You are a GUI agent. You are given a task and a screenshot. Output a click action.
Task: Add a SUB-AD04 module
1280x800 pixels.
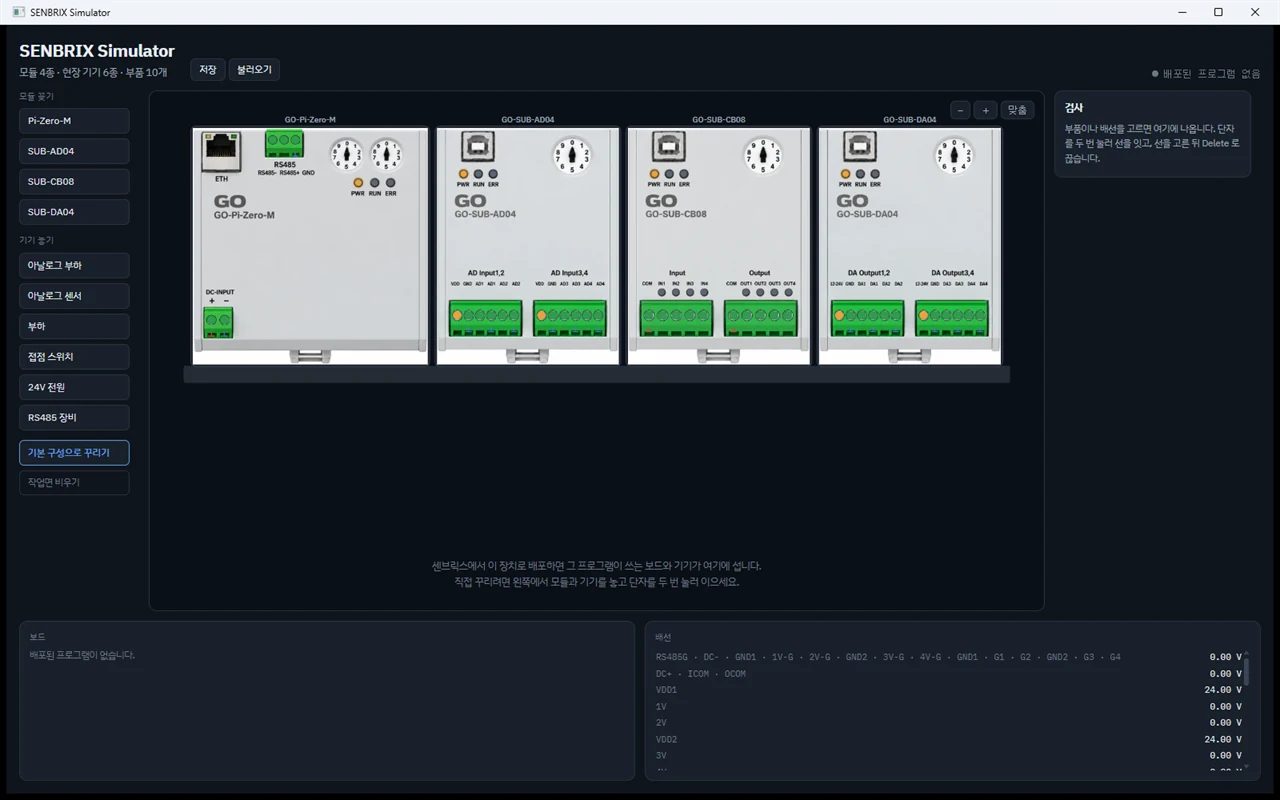[x=74, y=151]
